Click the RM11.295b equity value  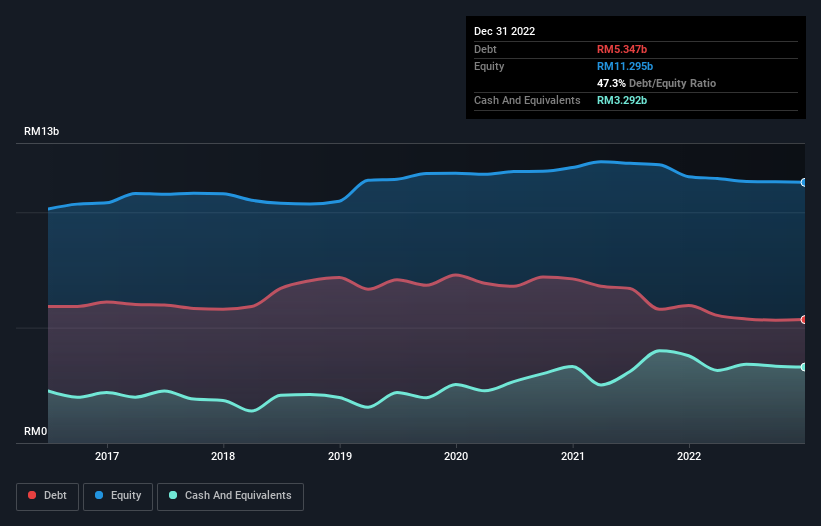(625, 66)
